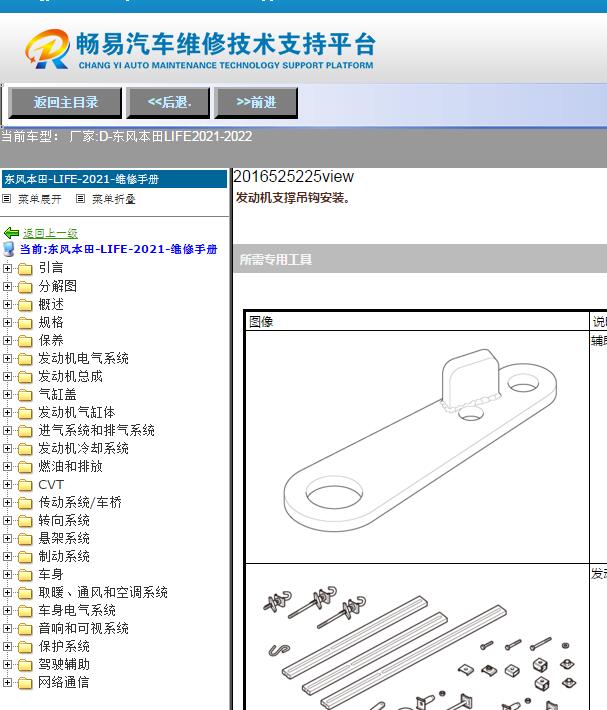Click the 菜单折叠 collapse-menu icon
The image size is (607, 710).
[81, 198]
